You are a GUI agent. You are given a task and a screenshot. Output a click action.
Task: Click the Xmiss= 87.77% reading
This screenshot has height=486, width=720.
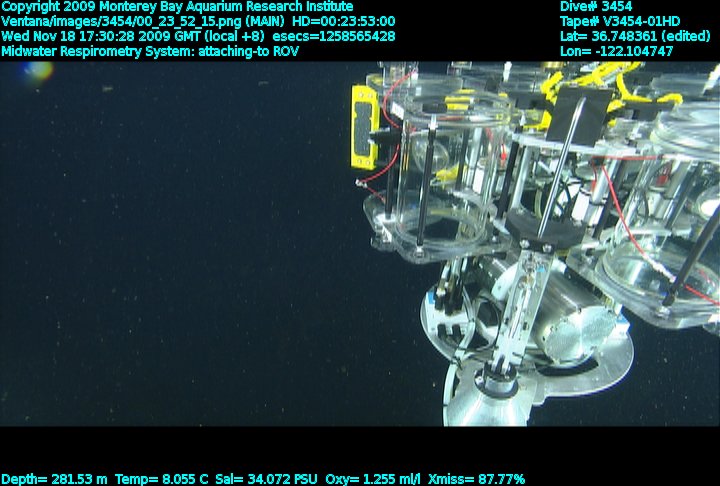tap(476, 479)
